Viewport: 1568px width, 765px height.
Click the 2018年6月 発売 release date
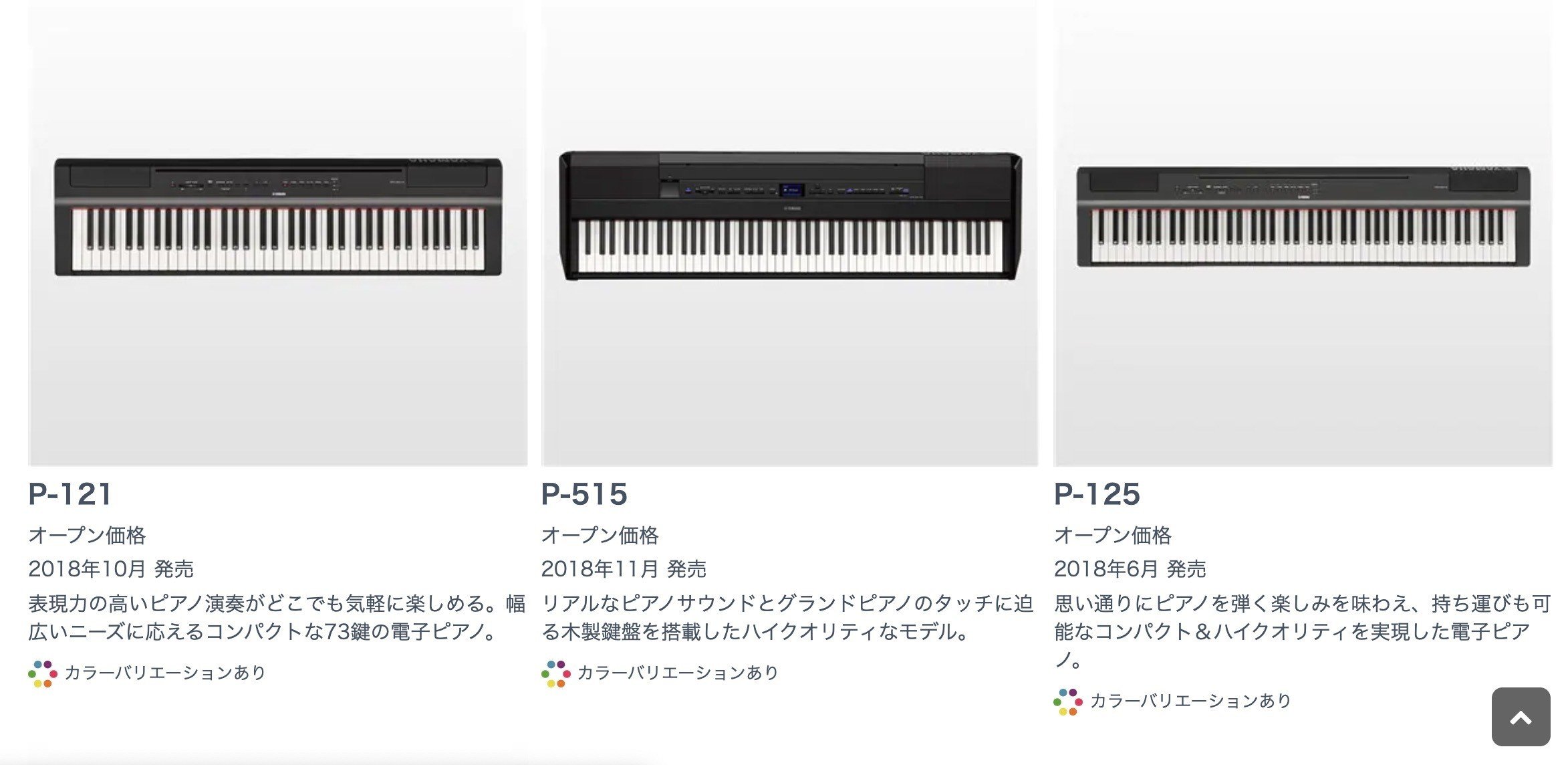(1130, 569)
